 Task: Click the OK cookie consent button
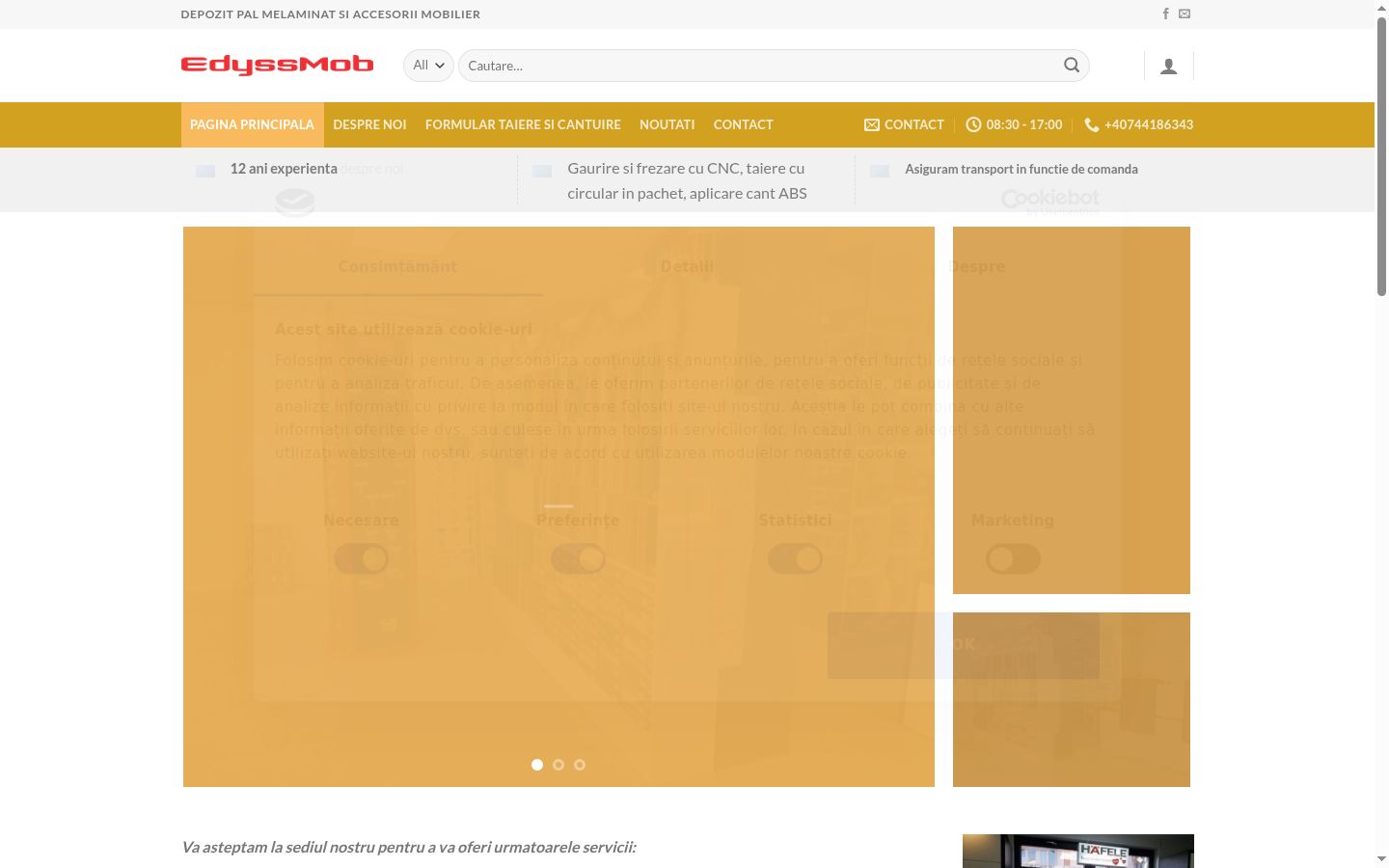963,644
